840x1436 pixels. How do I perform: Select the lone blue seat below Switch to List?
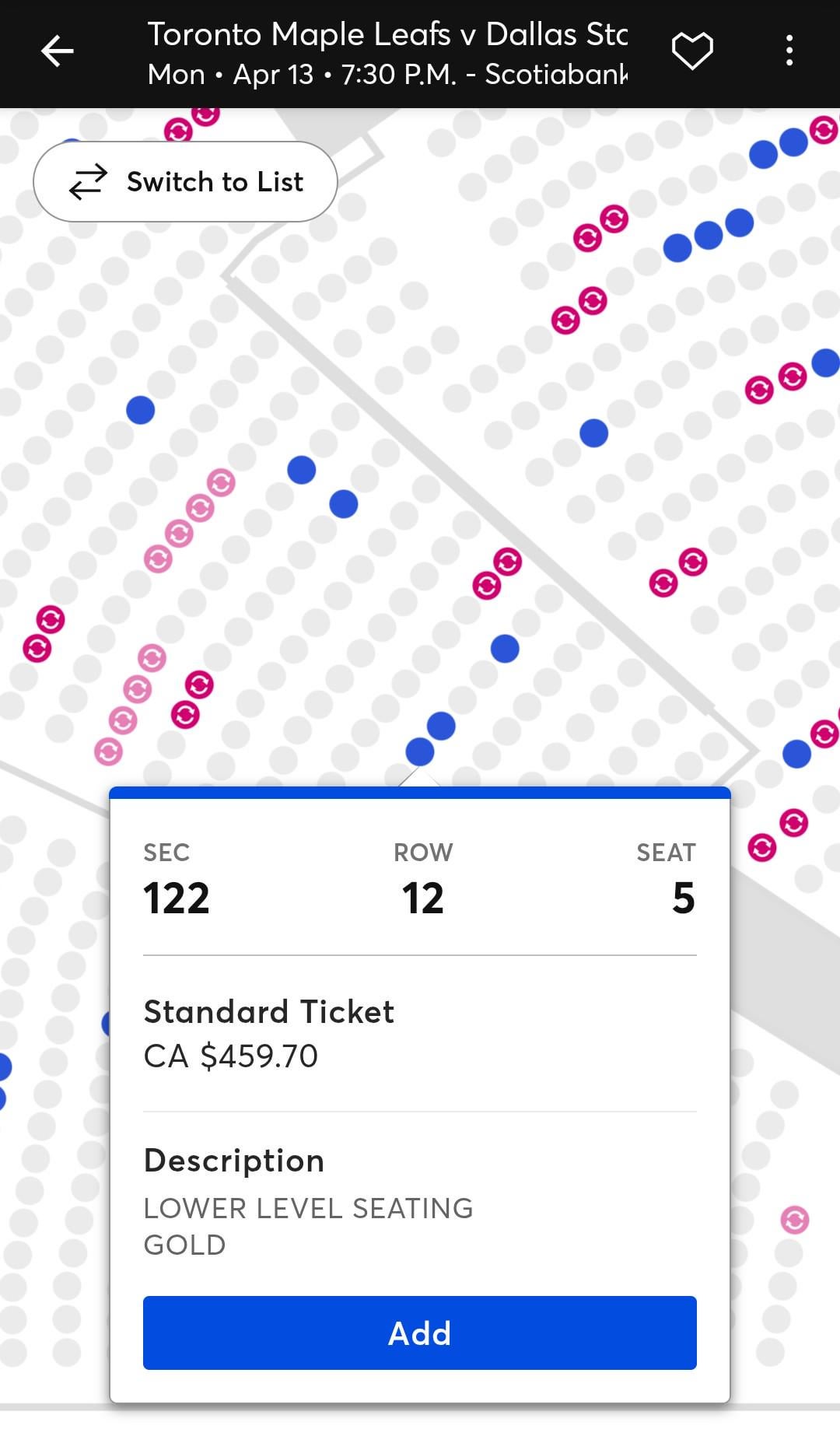click(141, 409)
